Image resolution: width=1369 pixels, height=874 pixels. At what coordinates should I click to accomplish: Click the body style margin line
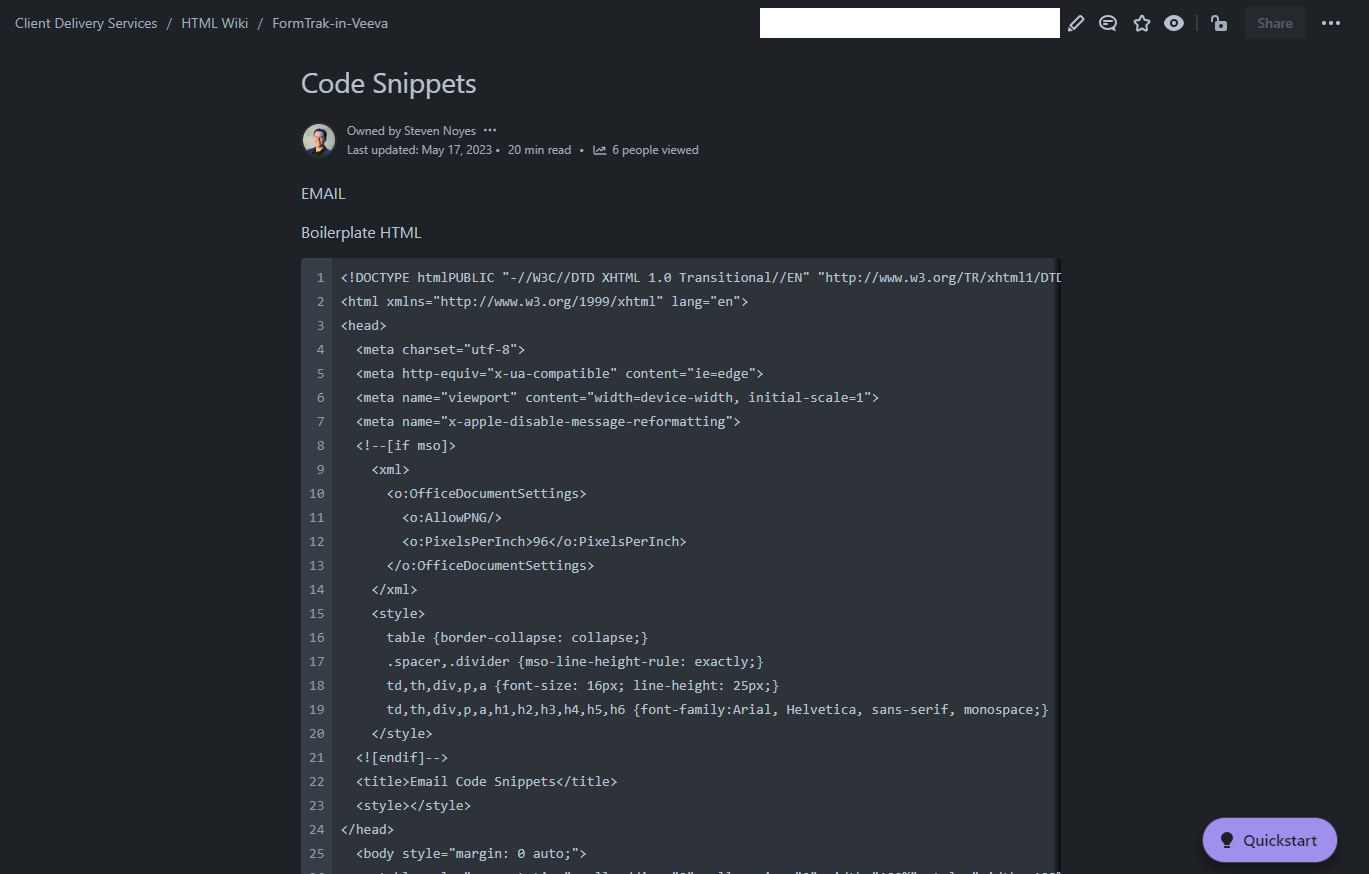(x=471, y=853)
